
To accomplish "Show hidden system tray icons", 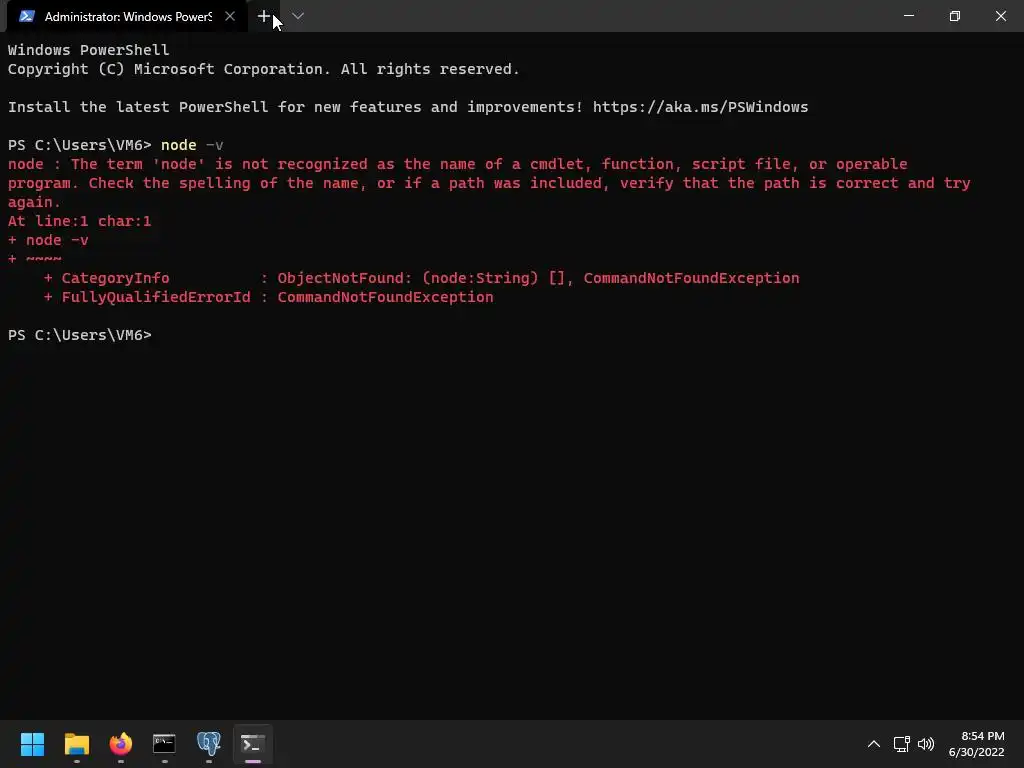I will pos(874,744).
